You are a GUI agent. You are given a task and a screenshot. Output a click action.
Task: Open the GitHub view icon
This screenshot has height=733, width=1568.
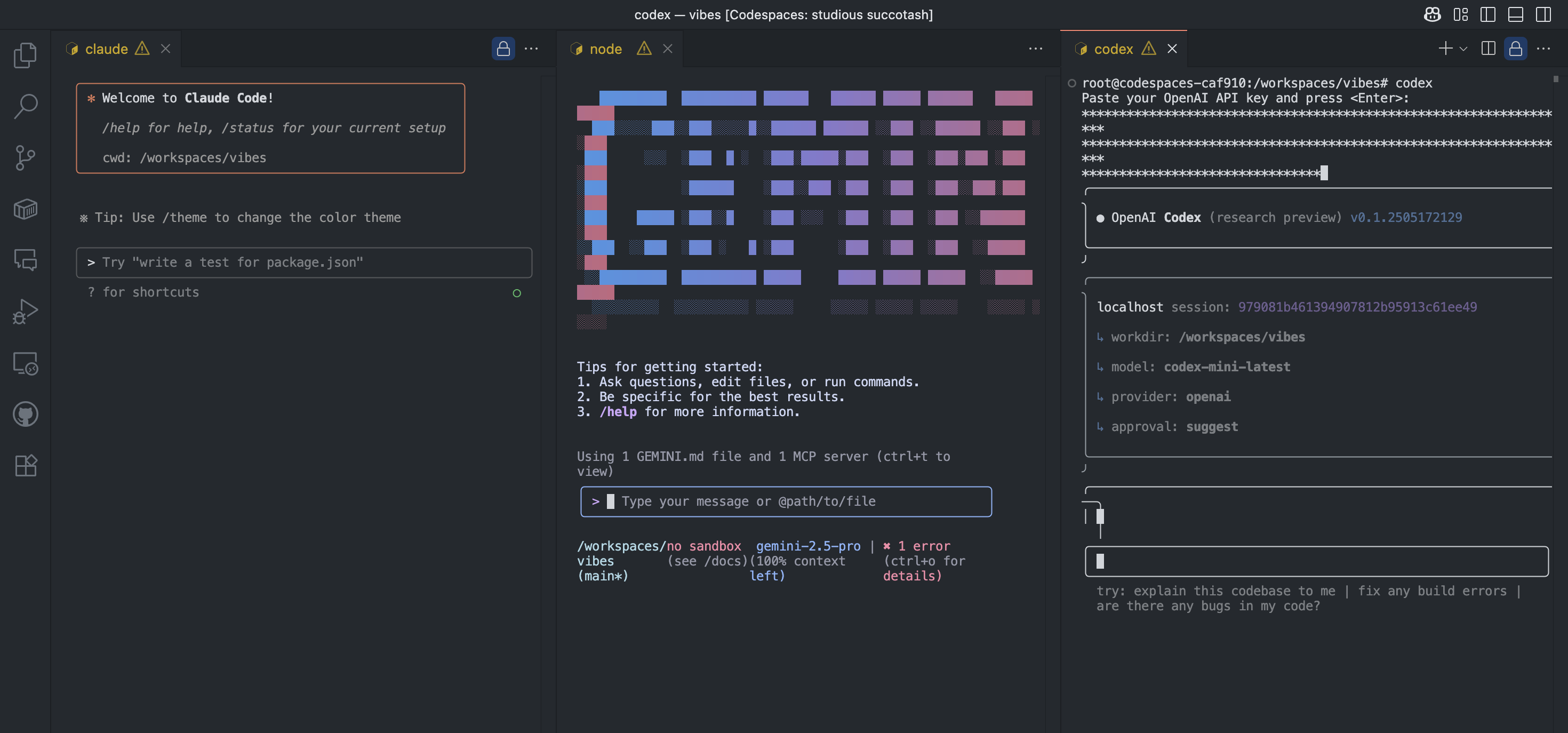point(25,415)
